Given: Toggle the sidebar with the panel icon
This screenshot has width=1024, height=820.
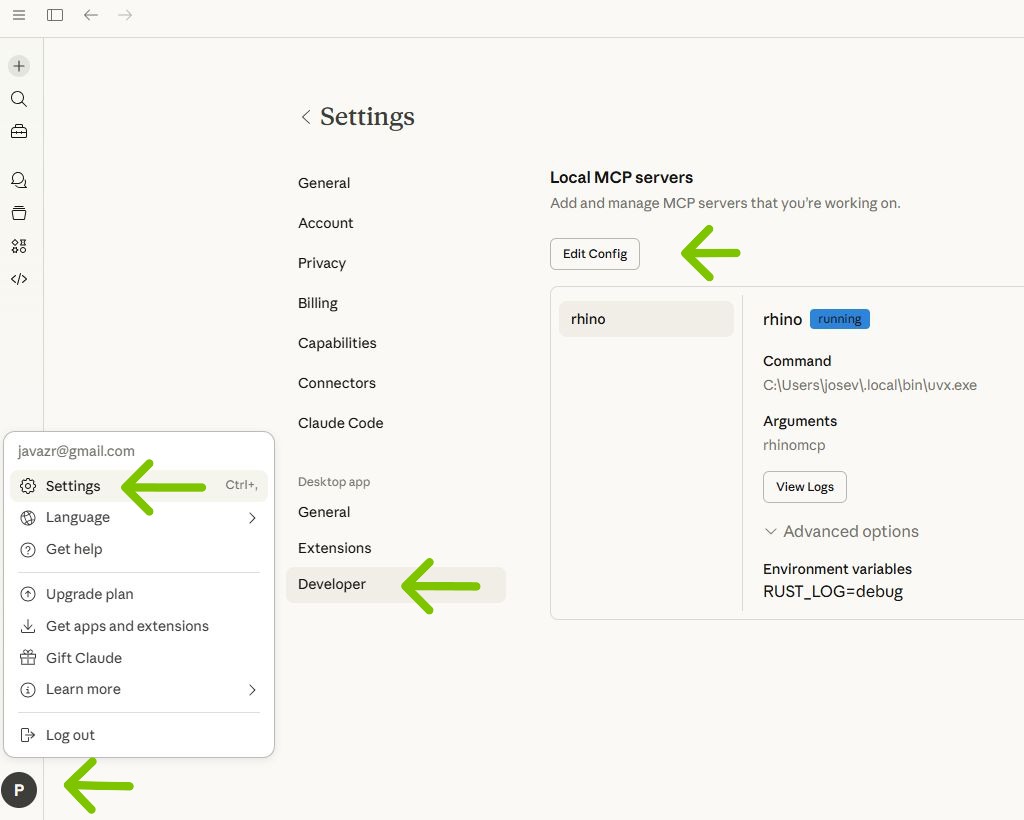Looking at the screenshot, I should (55, 14).
